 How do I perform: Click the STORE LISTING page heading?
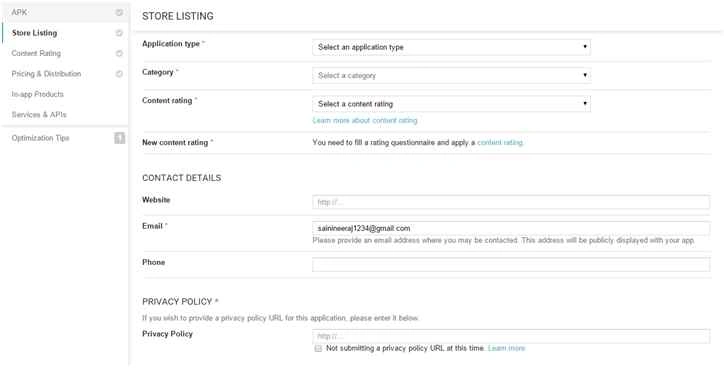point(178,16)
